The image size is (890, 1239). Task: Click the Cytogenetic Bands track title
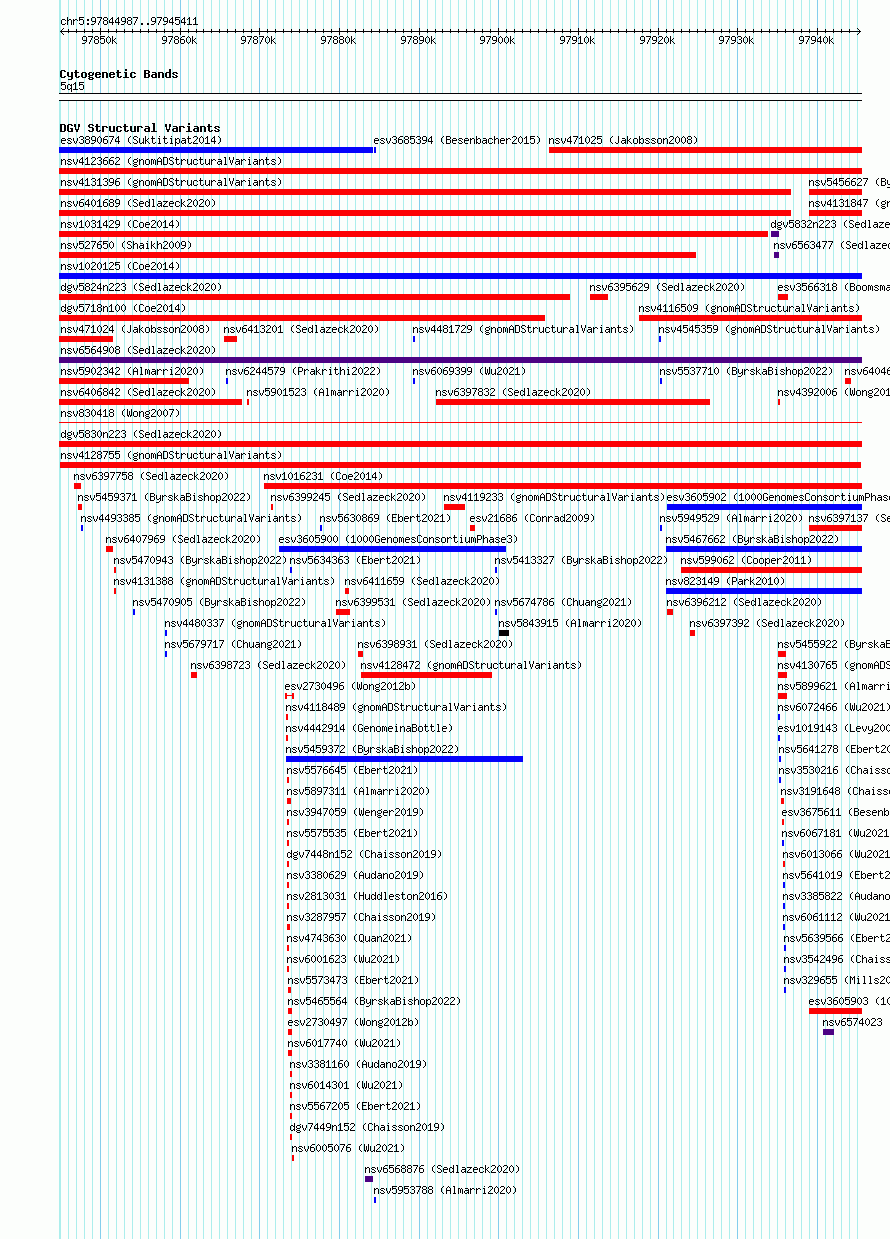point(119,74)
